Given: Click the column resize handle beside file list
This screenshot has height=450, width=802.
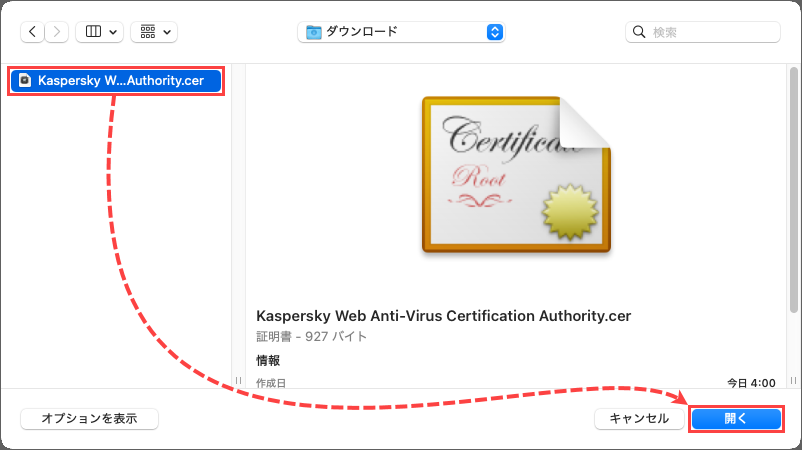Looking at the screenshot, I should (x=238, y=380).
